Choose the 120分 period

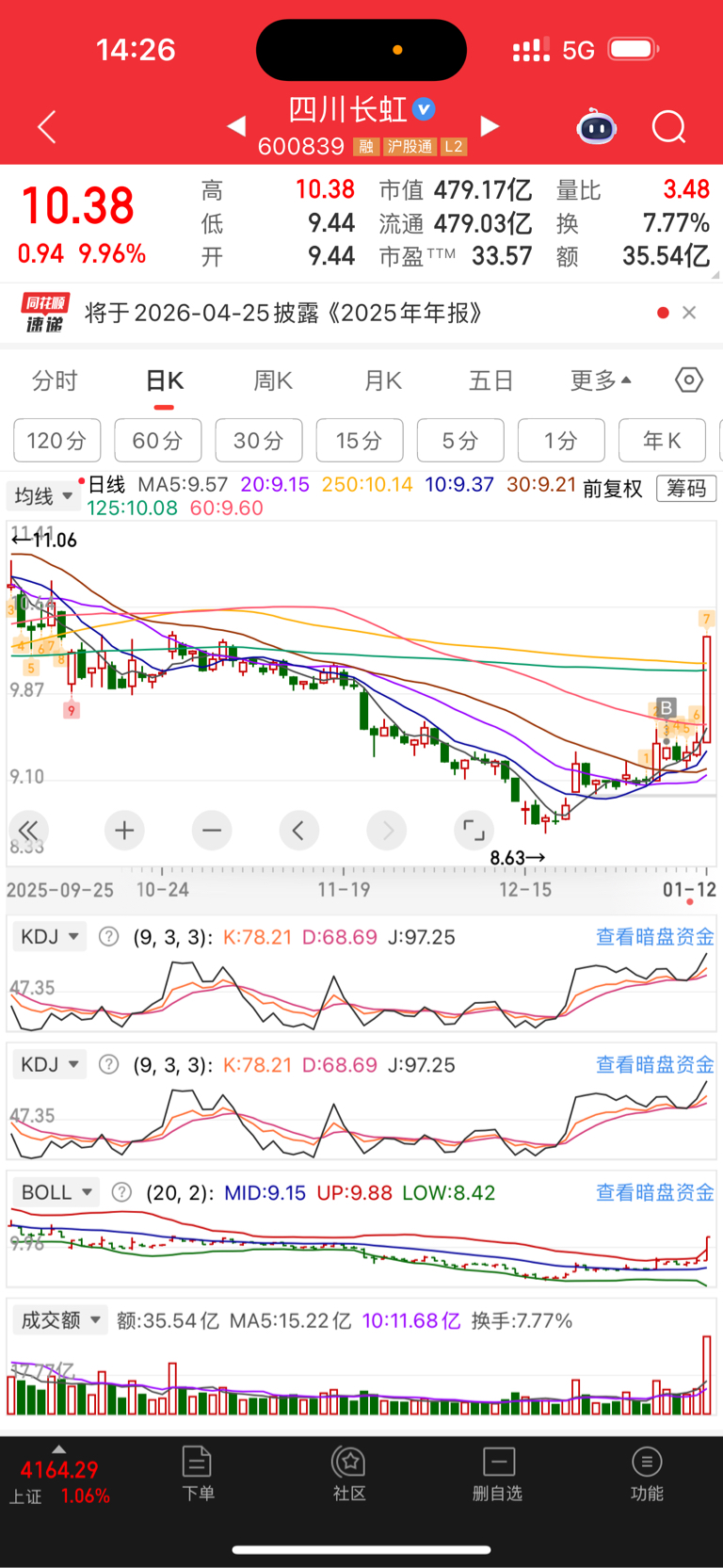click(57, 441)
